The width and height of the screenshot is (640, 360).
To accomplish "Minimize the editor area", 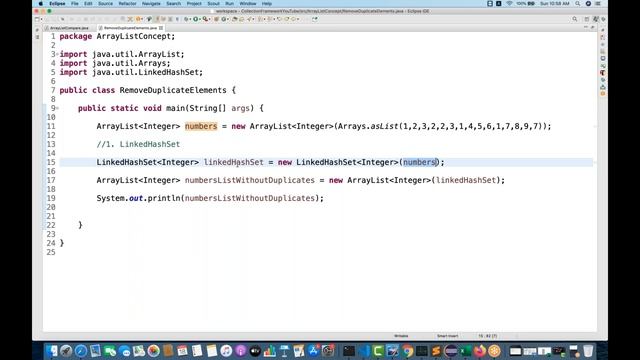I will pos(586,27).
